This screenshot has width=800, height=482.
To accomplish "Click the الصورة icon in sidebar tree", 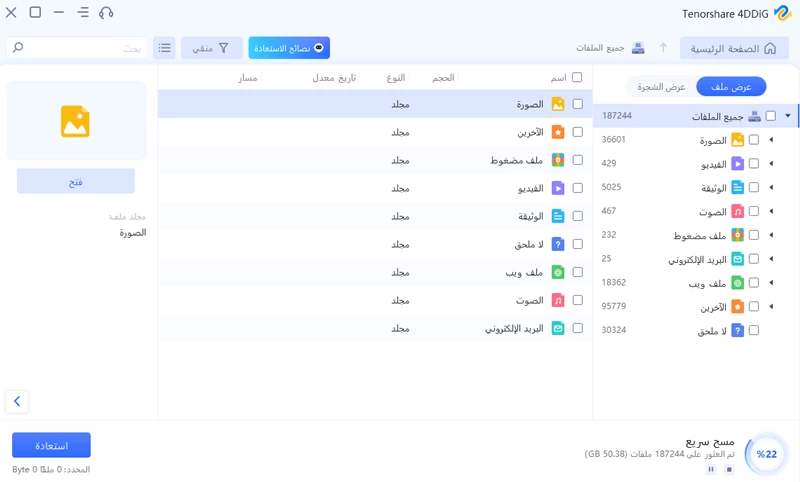I will point(738,140).
